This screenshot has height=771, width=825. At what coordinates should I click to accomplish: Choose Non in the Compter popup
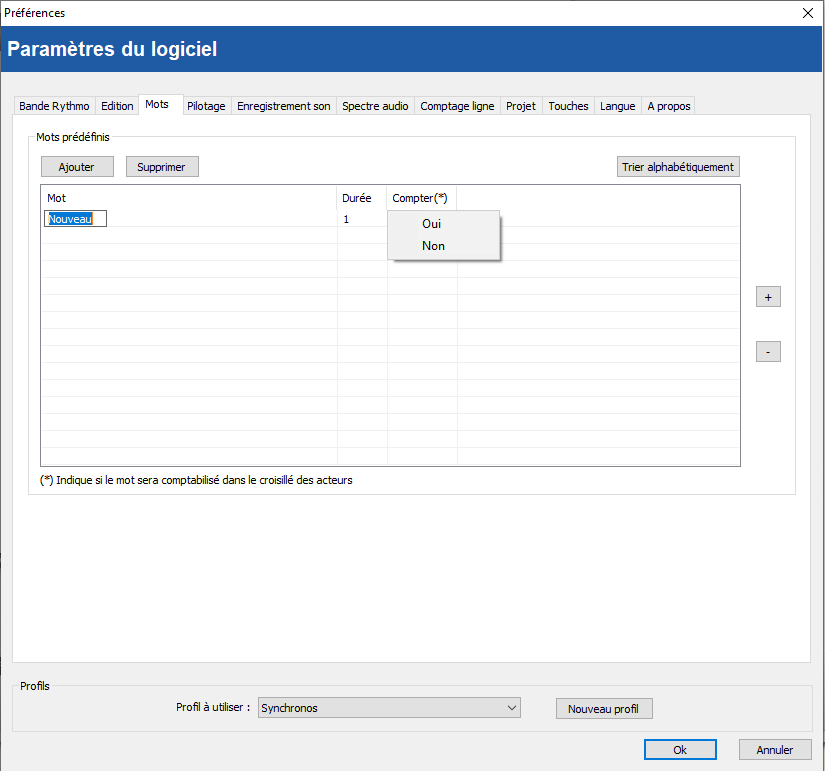coord(433,246)
